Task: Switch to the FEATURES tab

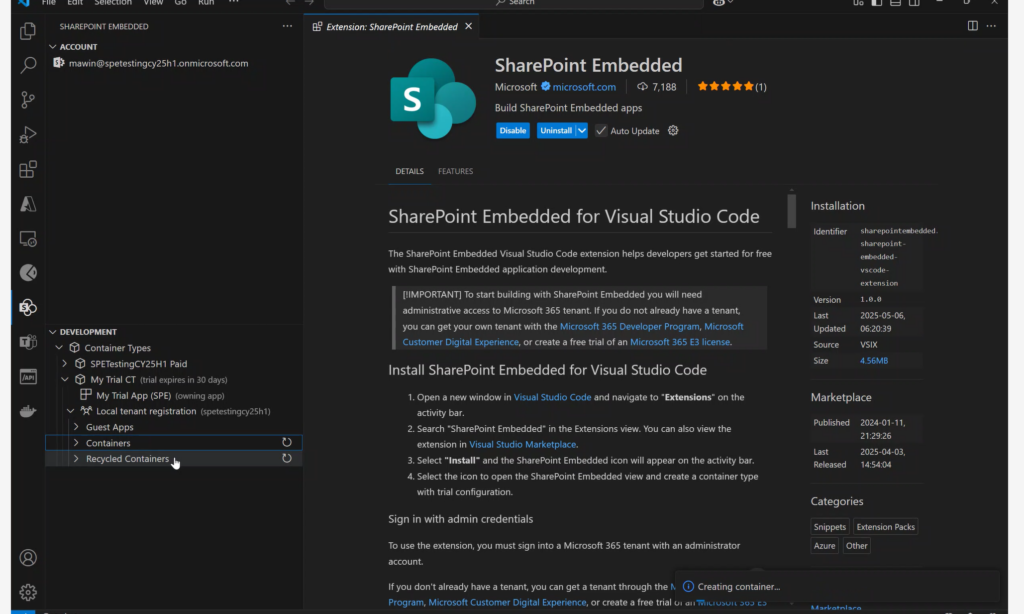Action: (455, 171)
